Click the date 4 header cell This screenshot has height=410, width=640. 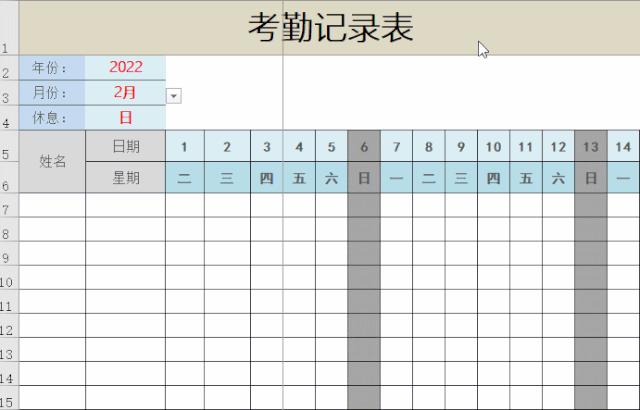pyautogui.click(x=299, y=146)
